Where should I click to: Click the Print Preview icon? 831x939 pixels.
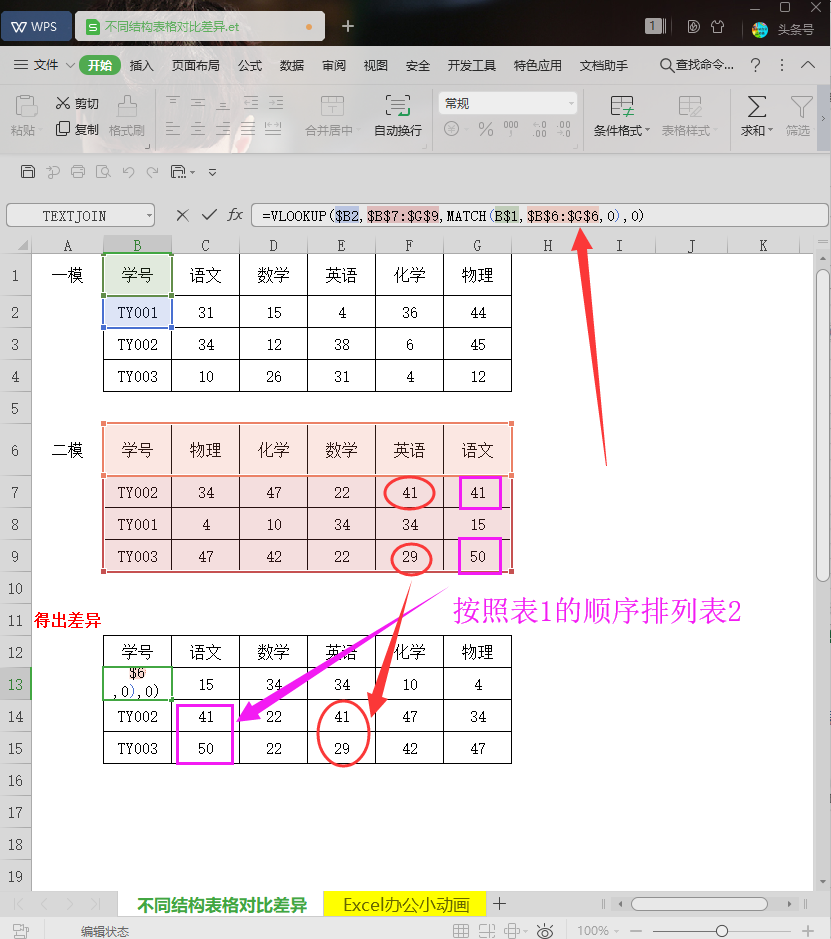tap(103, 172)
